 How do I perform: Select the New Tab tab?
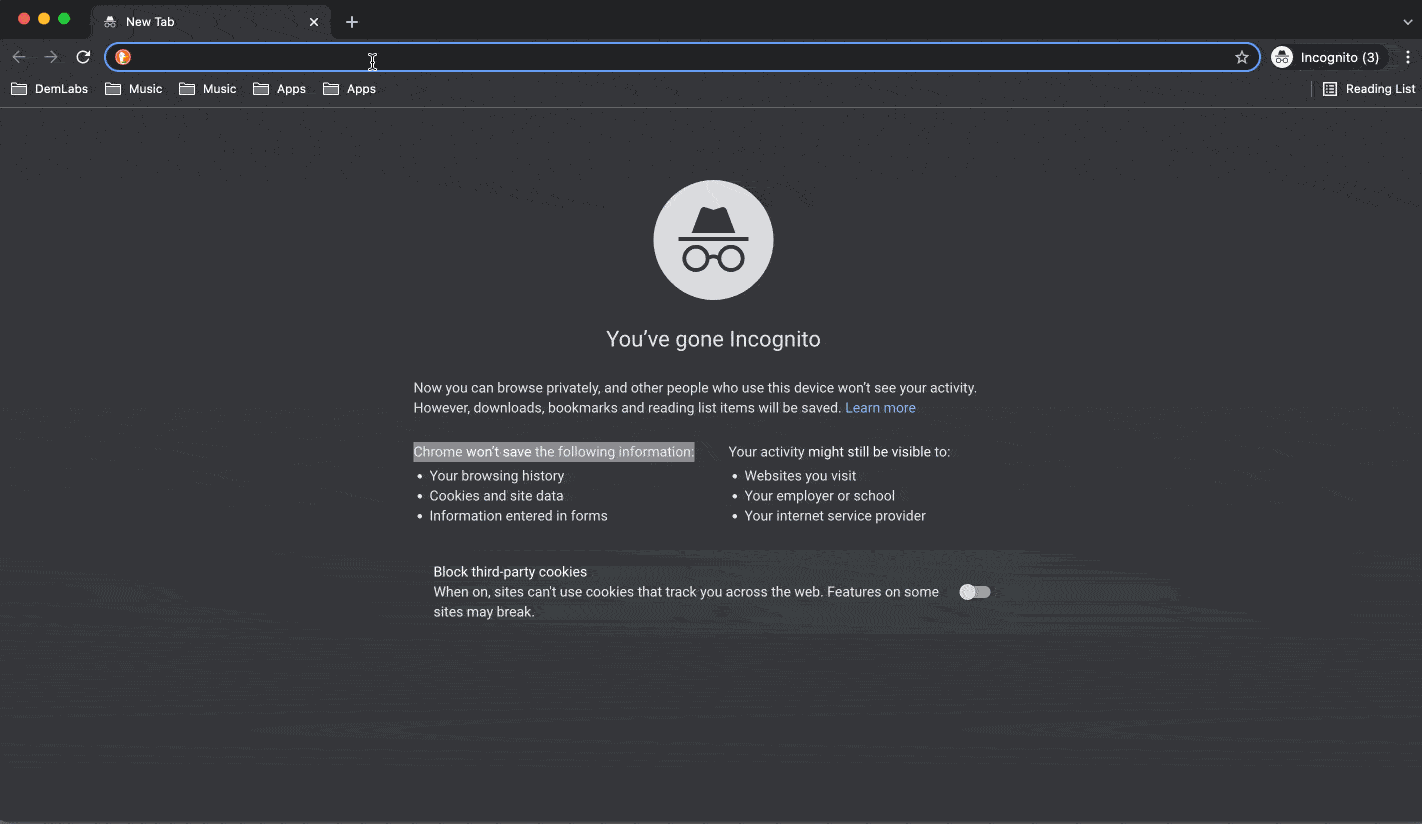click(x=210, y=22)
